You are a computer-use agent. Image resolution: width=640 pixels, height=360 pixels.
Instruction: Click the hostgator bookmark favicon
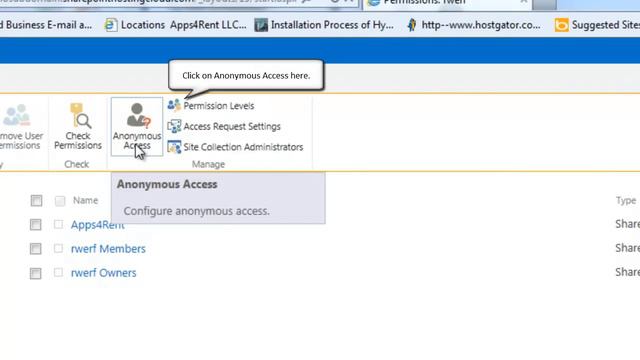[412, 25]
